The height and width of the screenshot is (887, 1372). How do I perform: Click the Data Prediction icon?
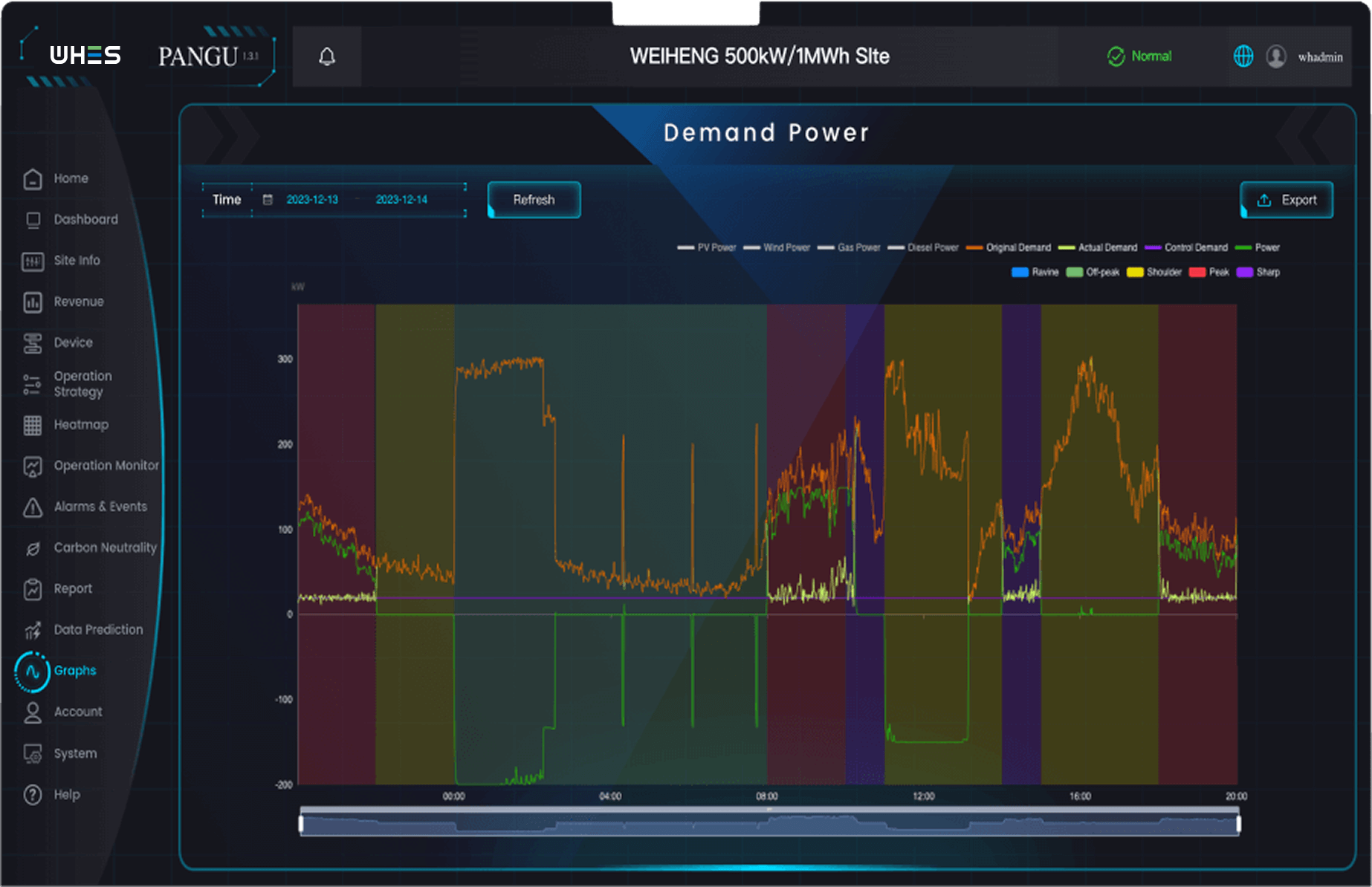pyautogui.click(x=33, y=631)
